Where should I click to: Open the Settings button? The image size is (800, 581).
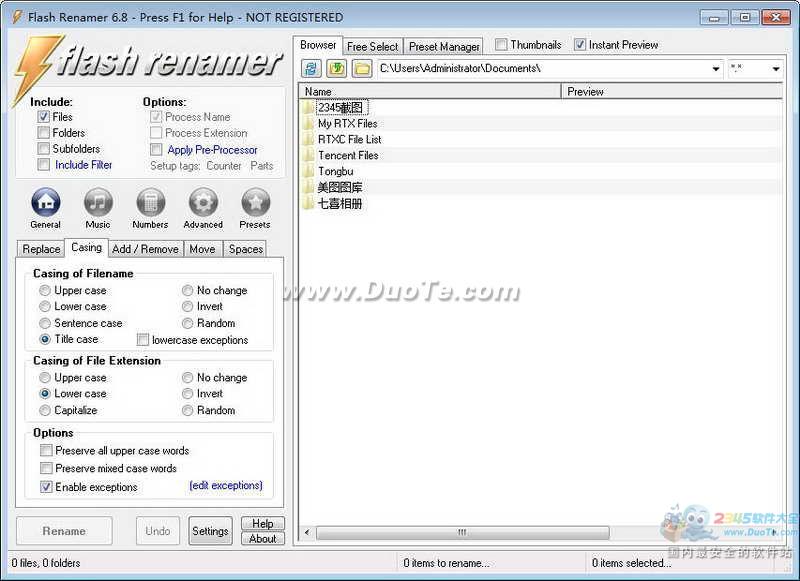(210, 531)
